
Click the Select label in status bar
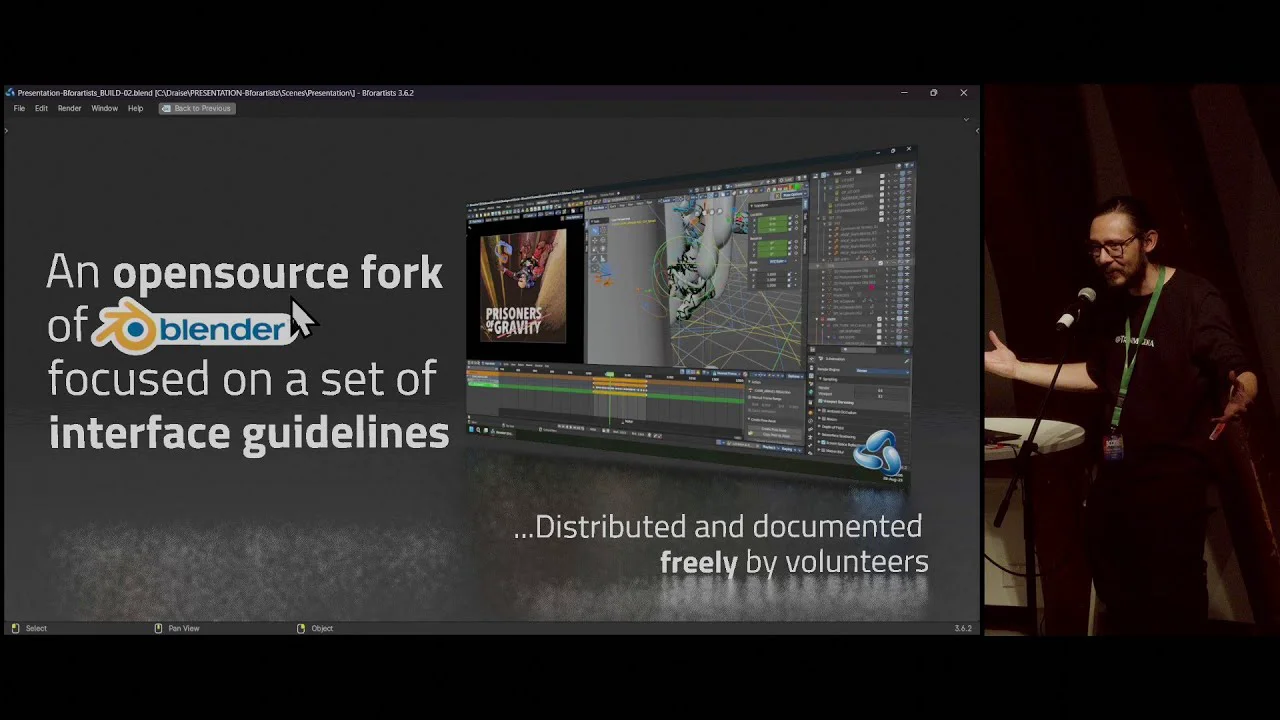[x=36, y=628]
